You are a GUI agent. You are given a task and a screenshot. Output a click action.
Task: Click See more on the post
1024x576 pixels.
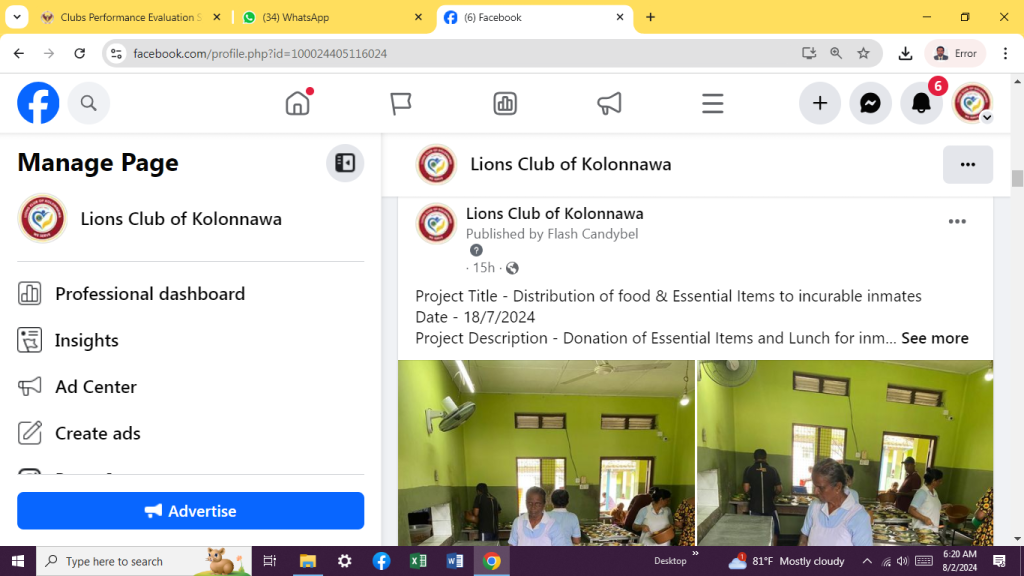tap(935, 338)
